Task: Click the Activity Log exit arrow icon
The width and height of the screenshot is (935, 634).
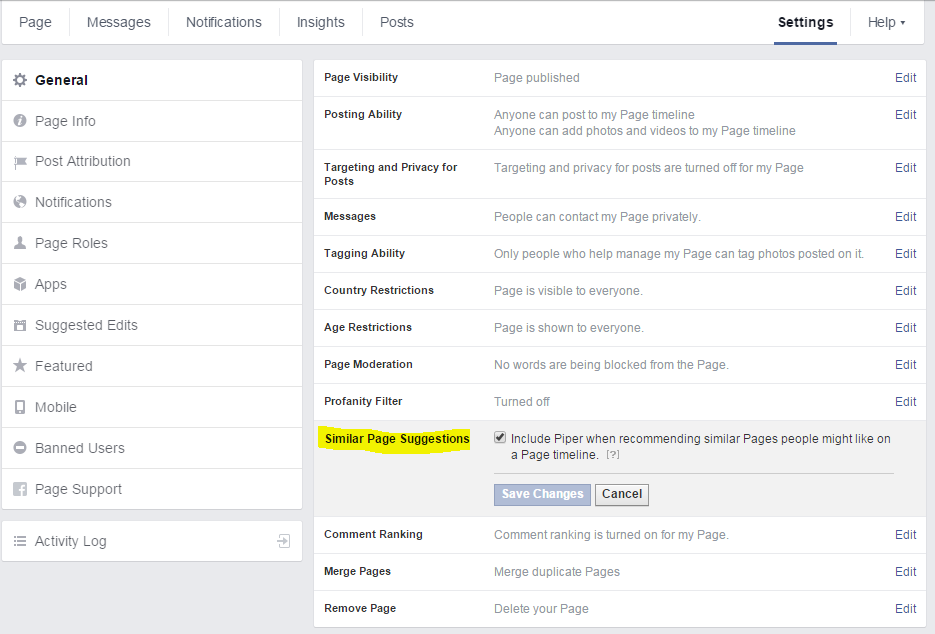Action: [284, 541]
